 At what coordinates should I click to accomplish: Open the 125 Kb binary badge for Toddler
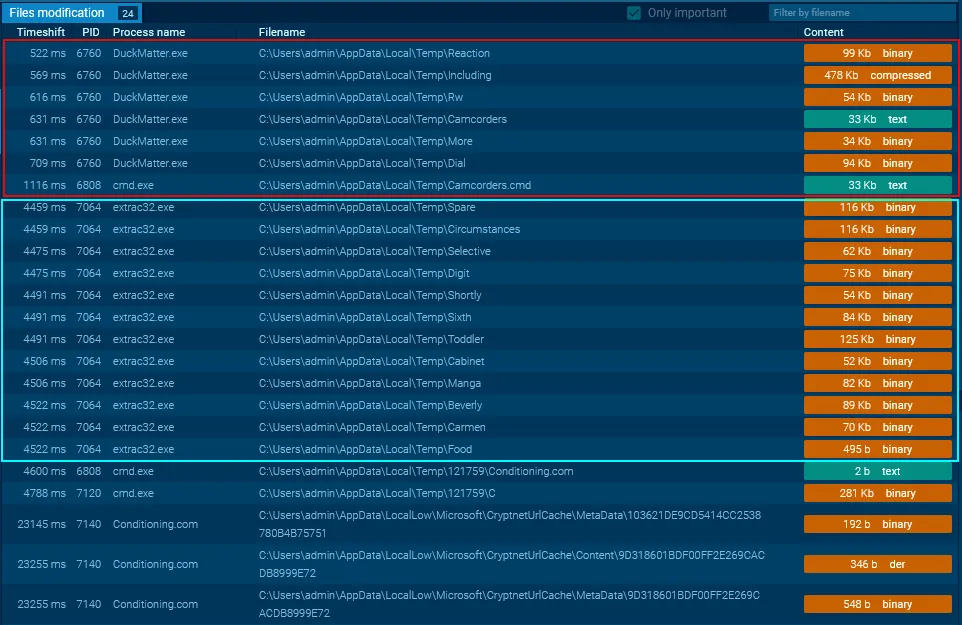[877, 339]
